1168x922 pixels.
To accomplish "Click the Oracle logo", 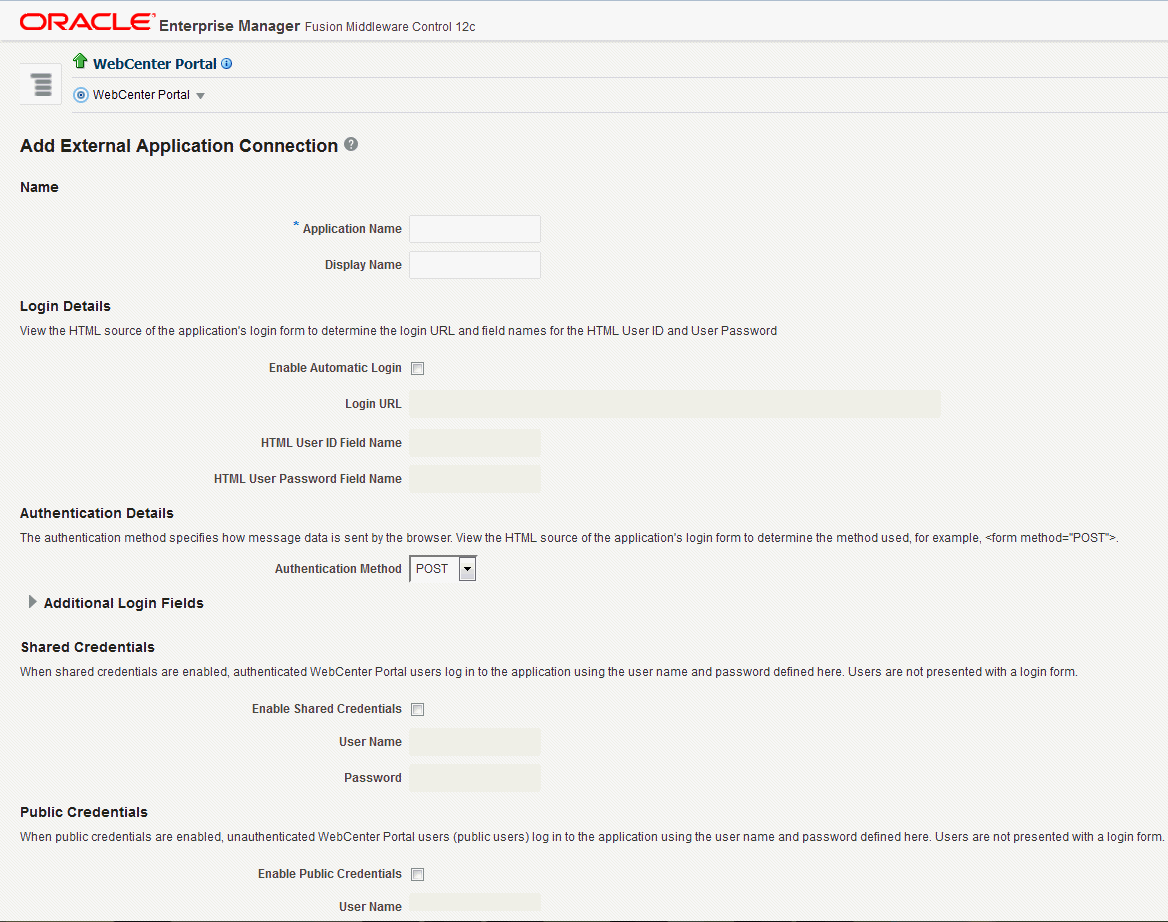I will (87, 22).
